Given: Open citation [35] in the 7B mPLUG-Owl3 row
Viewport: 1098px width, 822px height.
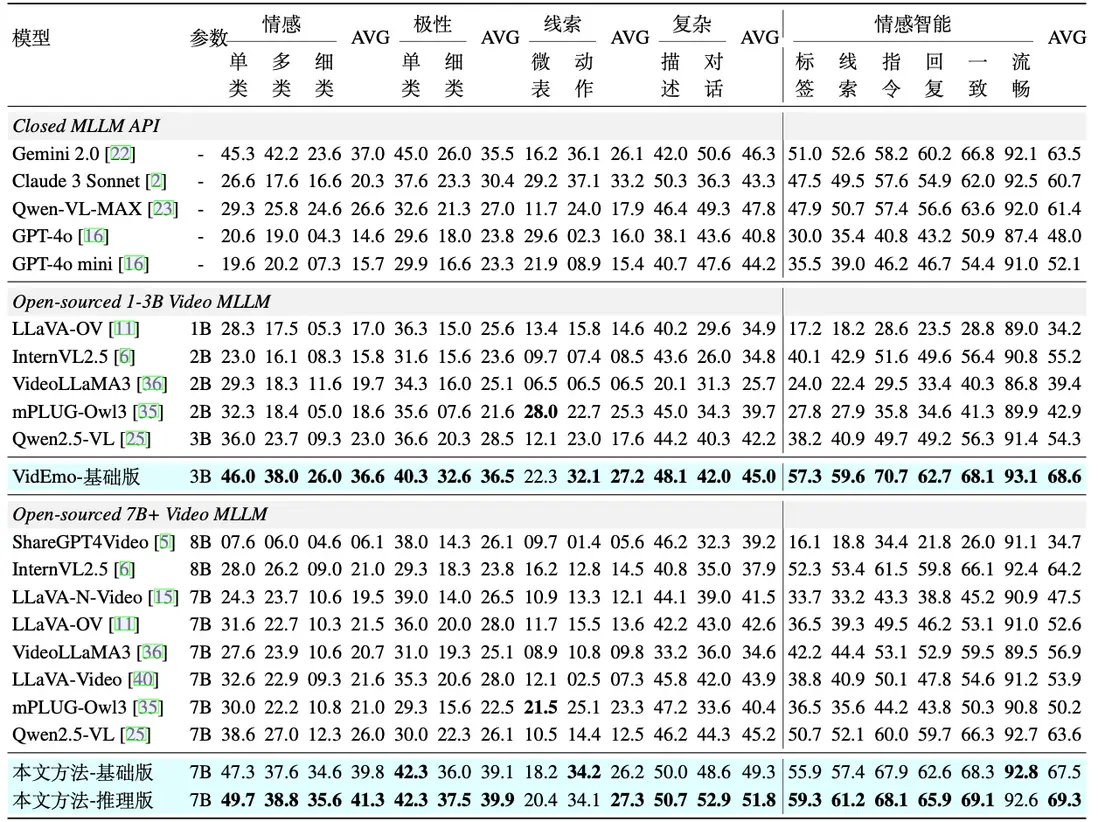Looking at the screenshot, I should (148, 707).
